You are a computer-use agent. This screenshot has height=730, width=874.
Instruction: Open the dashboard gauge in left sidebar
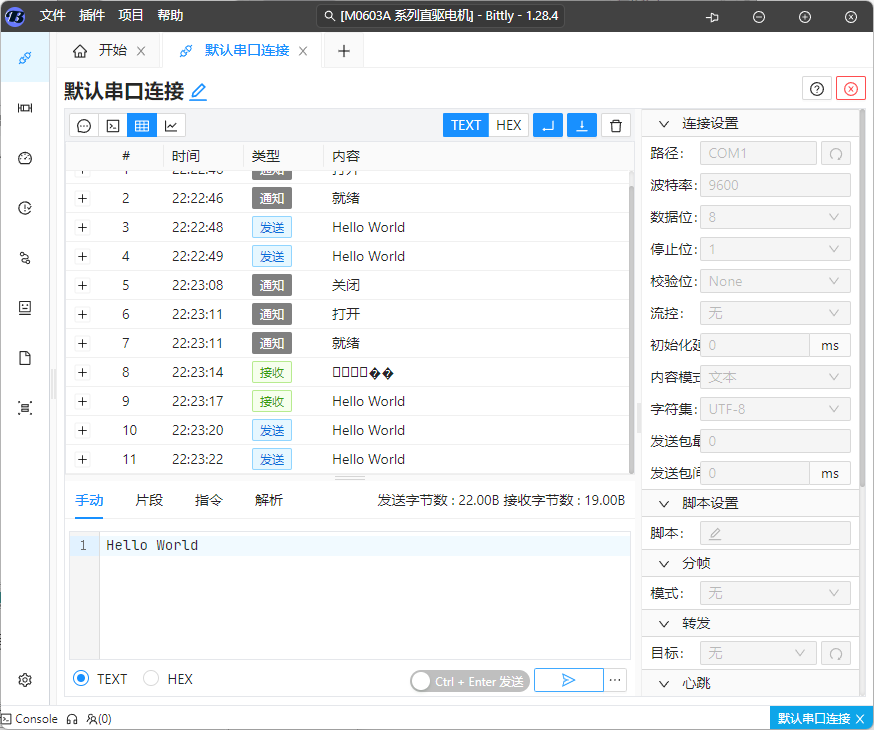click(x=25, y=158)
